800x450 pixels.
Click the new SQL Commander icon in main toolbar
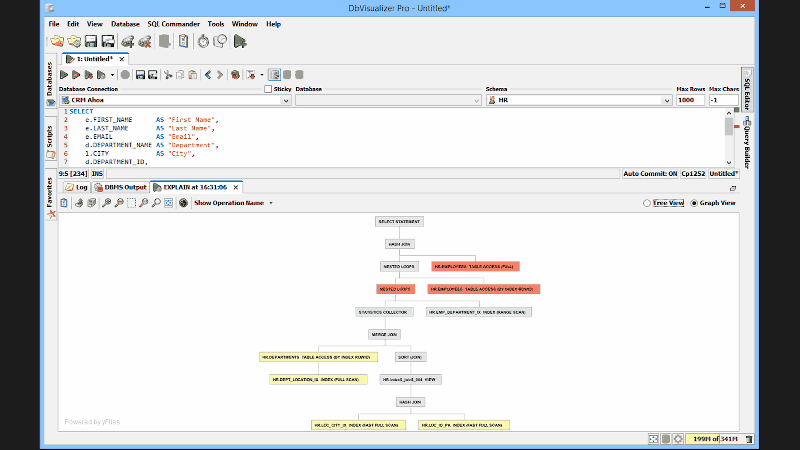pos(240,41)
